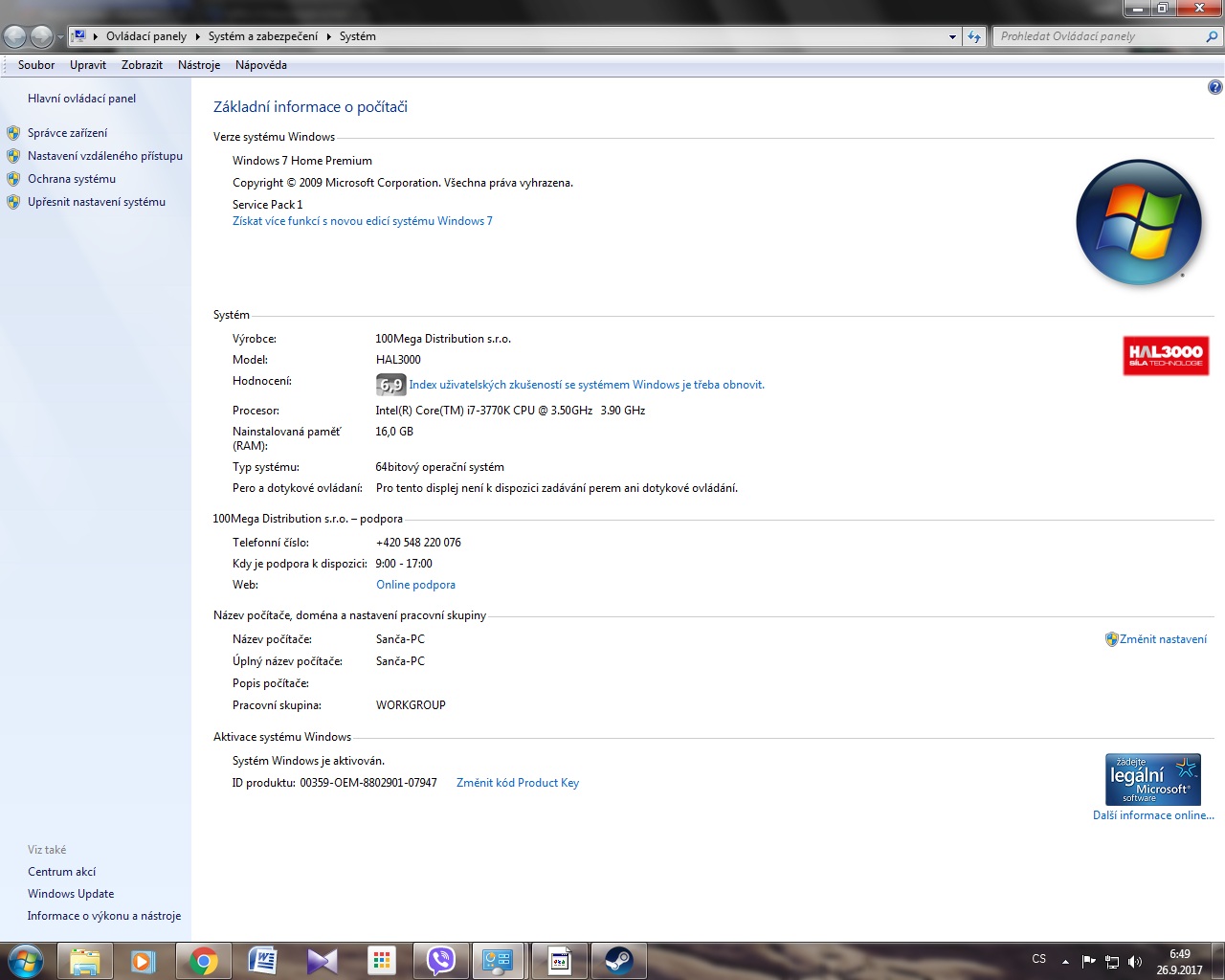This screenshot has width=1225, height=980.
Task: Open the Online podpora link
Action: point(415,585)
